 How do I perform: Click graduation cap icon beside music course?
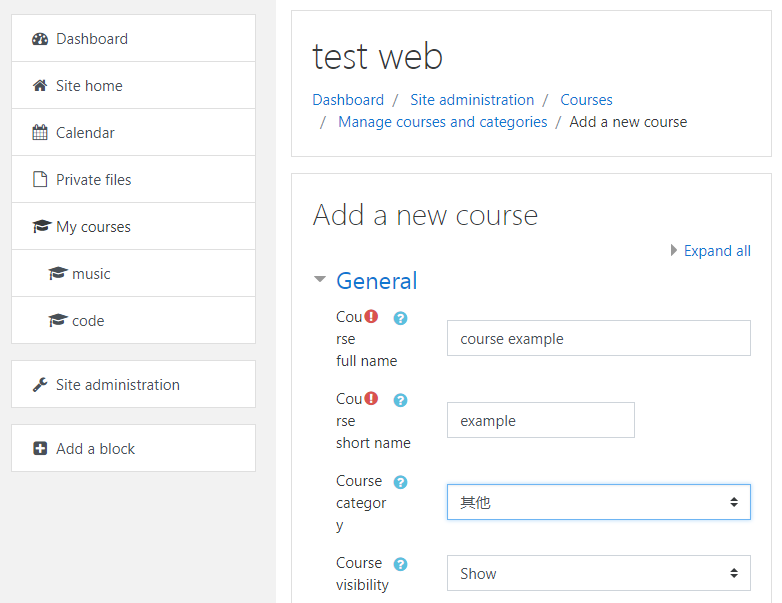click(x=57, y=274)
